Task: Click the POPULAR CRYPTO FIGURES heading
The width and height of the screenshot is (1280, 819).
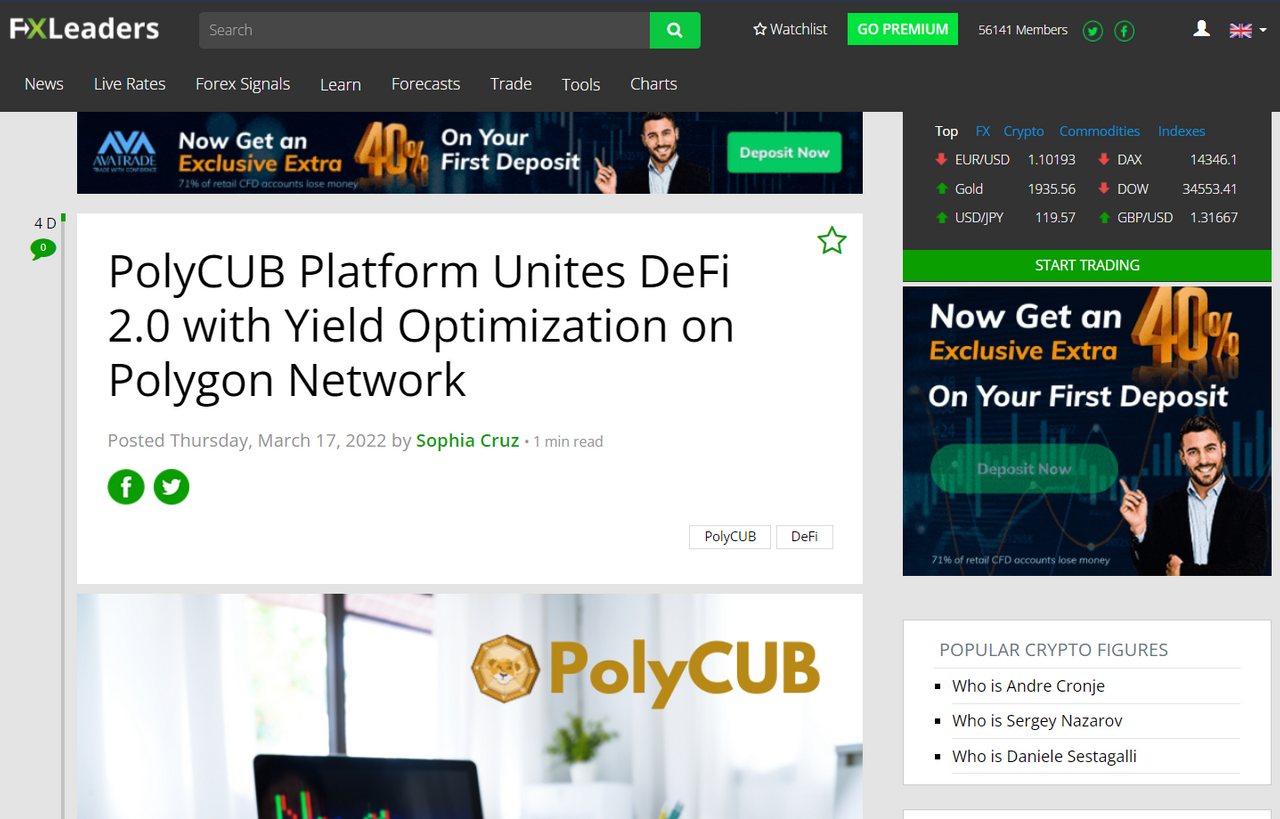Action: click(x=1054, y=650)
